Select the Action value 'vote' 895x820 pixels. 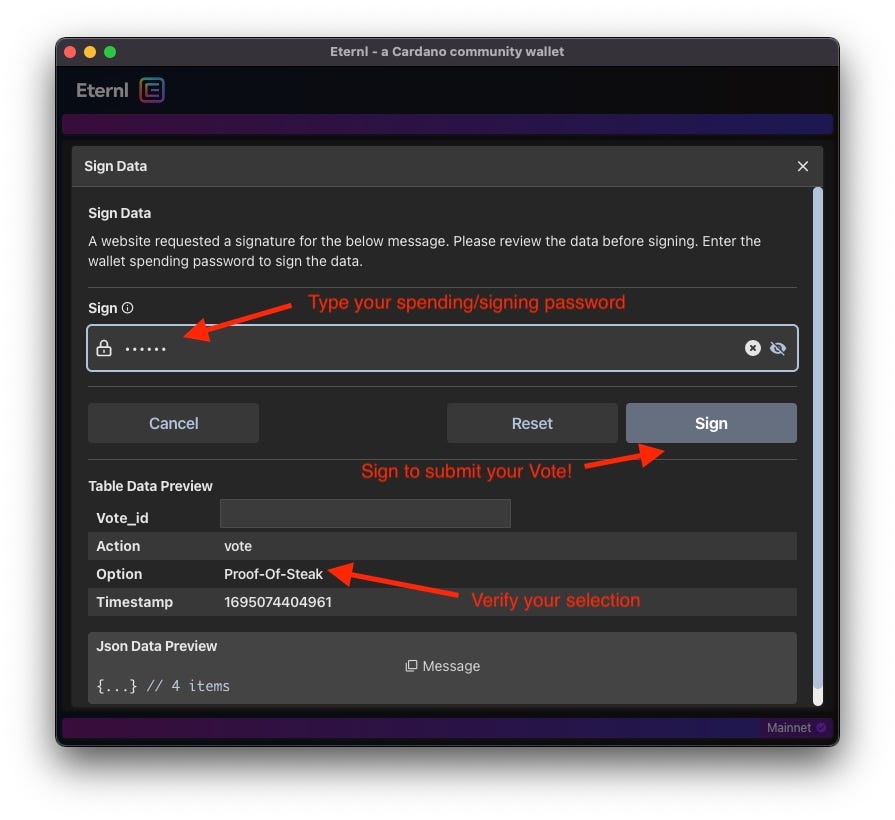pos(238,546)
